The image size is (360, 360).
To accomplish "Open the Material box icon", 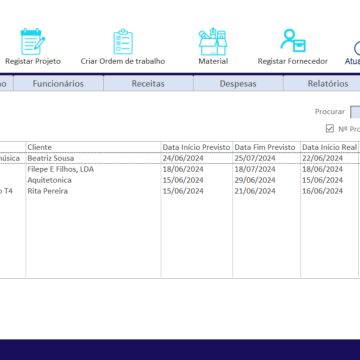I will 213,42.
